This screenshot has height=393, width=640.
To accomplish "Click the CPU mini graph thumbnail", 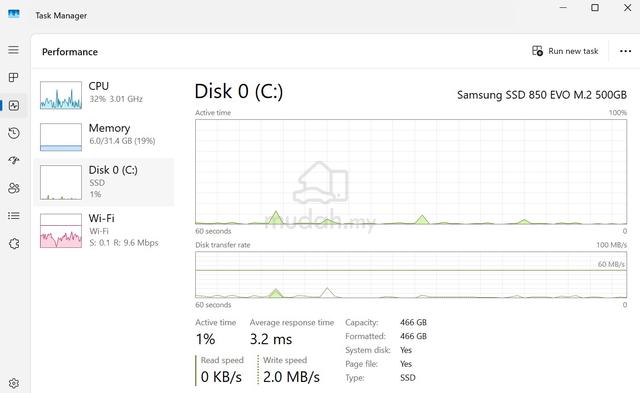I will pos(61,95).
